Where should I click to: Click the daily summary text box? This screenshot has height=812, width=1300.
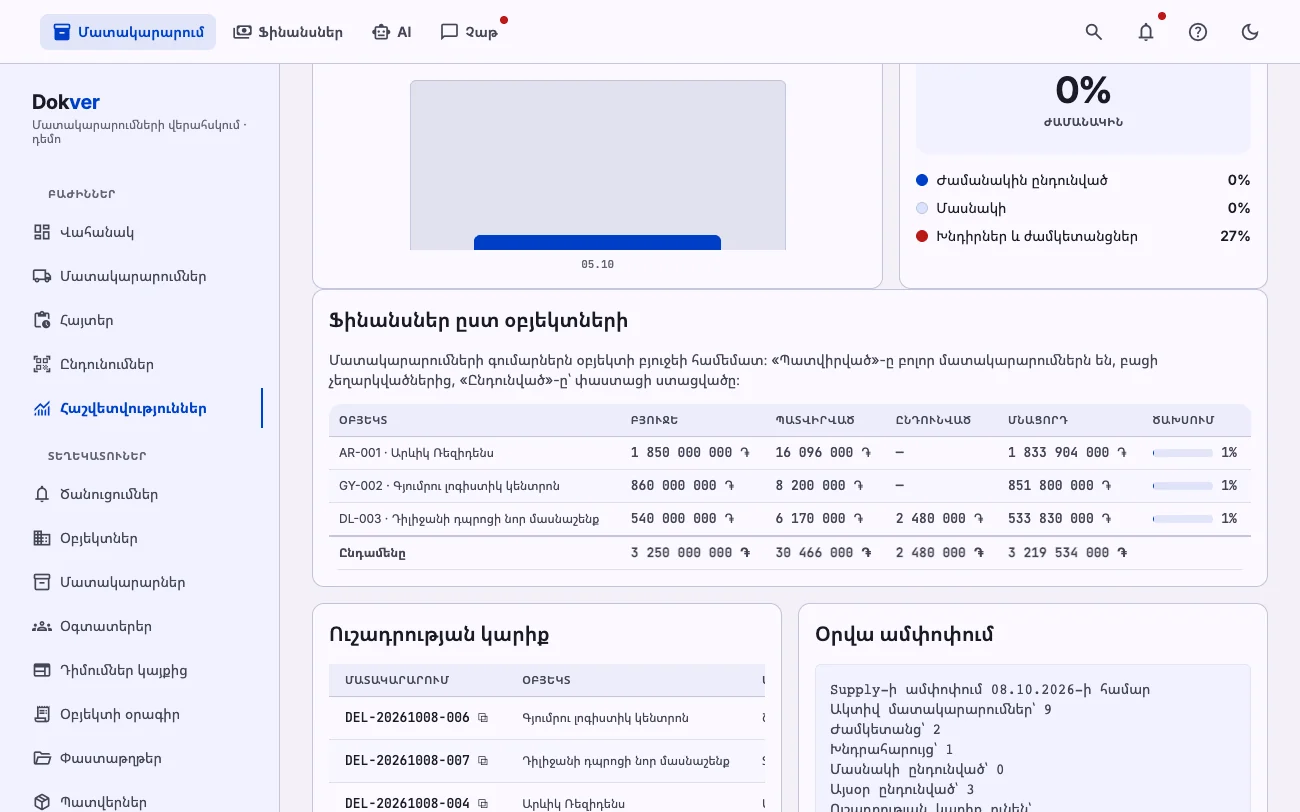tap(1033, 738)
